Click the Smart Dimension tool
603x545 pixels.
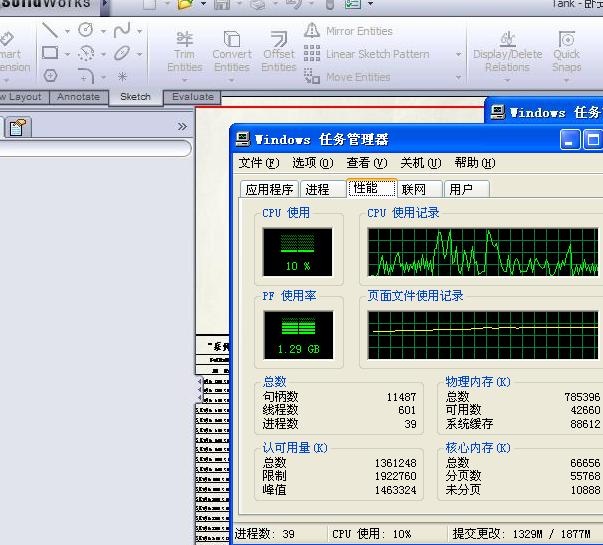tap(14, 52)
